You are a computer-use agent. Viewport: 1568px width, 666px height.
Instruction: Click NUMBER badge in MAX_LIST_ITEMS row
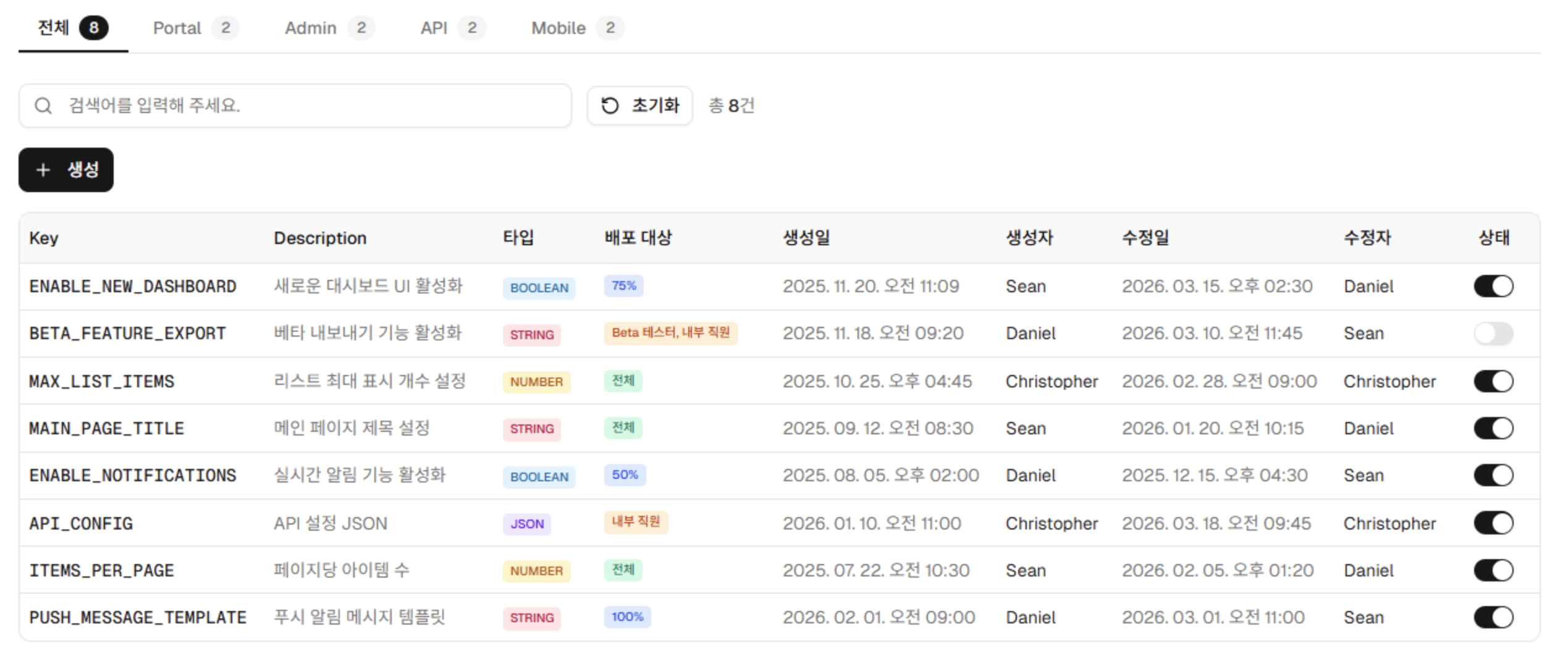tap(536, 382)
